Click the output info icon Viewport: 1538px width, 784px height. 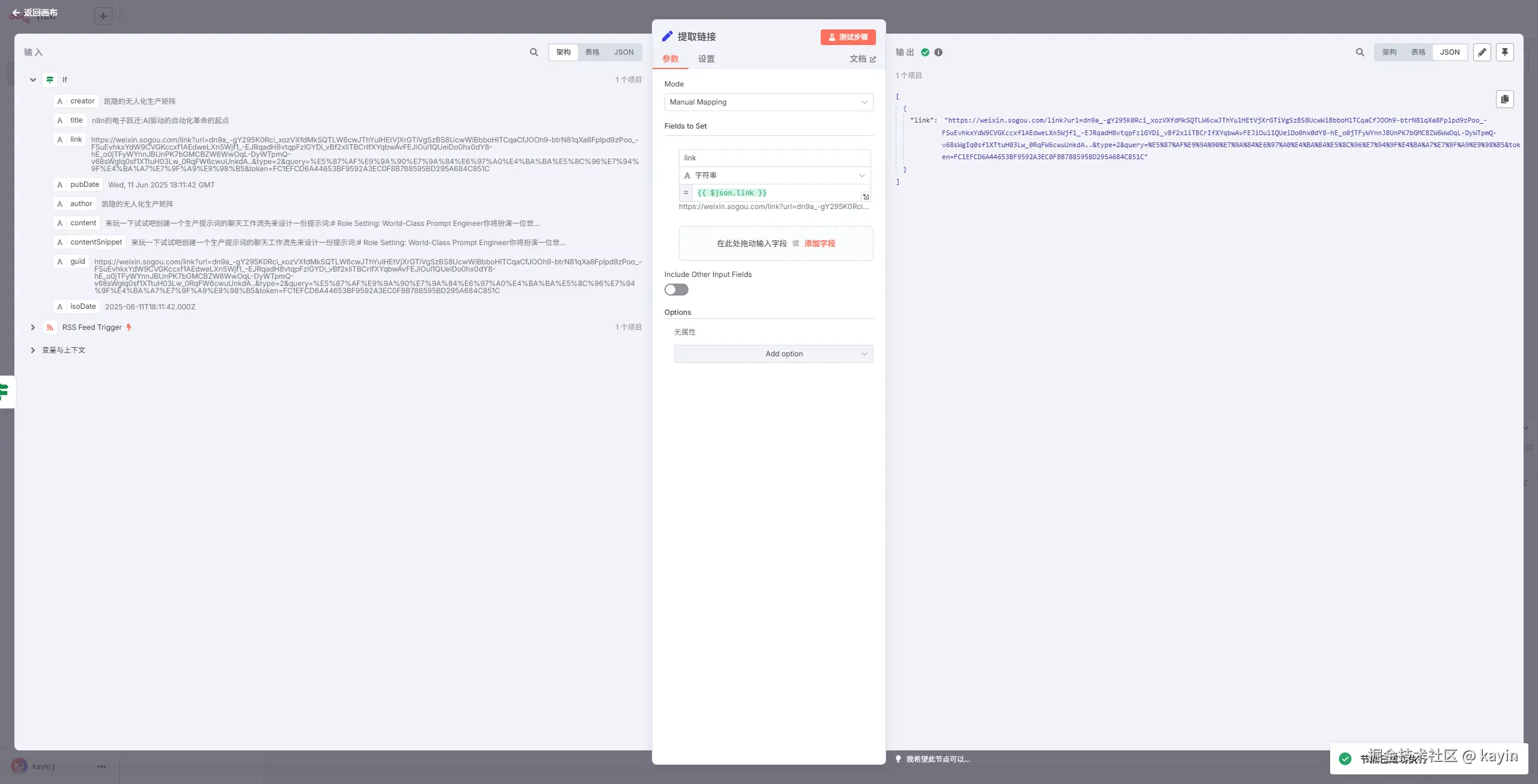pyautogui.click(x=938, y=52)
